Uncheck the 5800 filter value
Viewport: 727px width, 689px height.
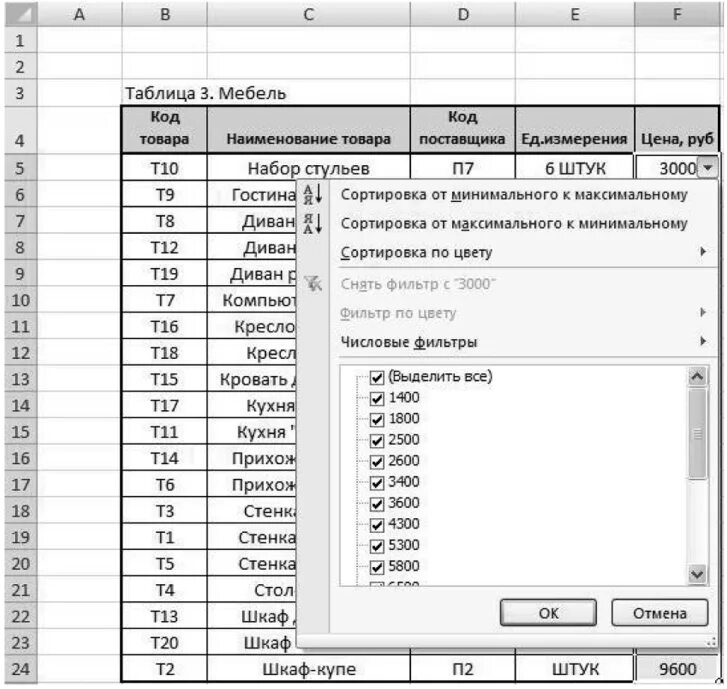tap(377, 567)
